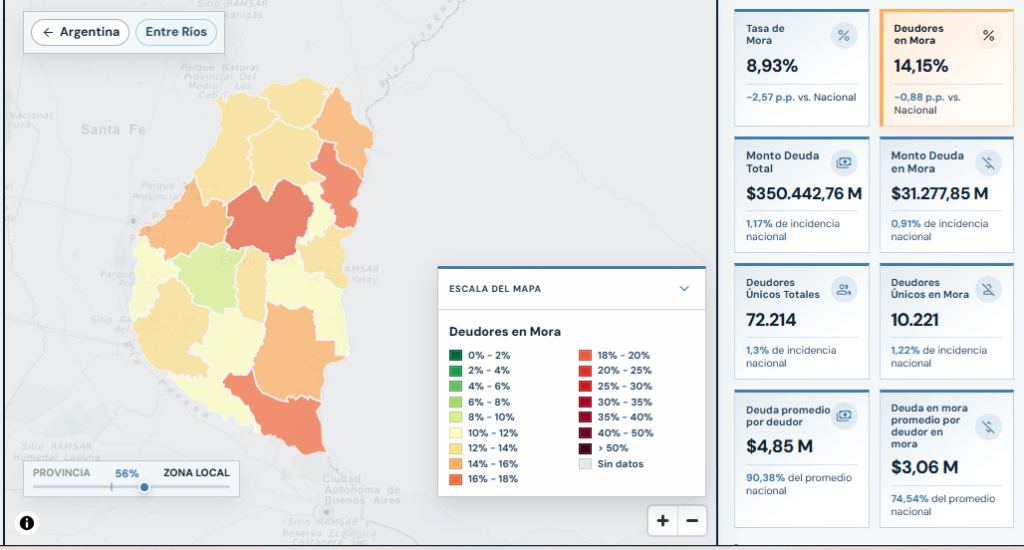The height and width of the screenshot is (550, 1024).
Task: Click the ZONA LOCAL slider label
Action: click(x=196, y=473)
